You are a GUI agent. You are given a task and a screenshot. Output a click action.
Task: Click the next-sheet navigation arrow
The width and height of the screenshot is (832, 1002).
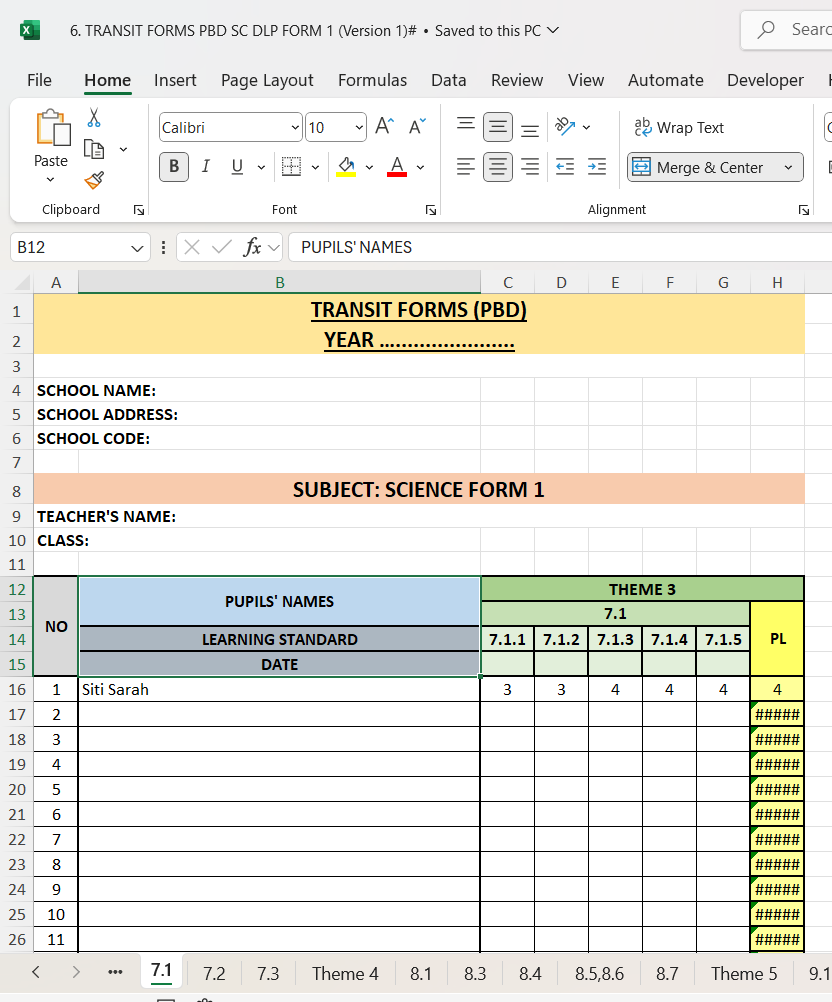coord(76,973)
